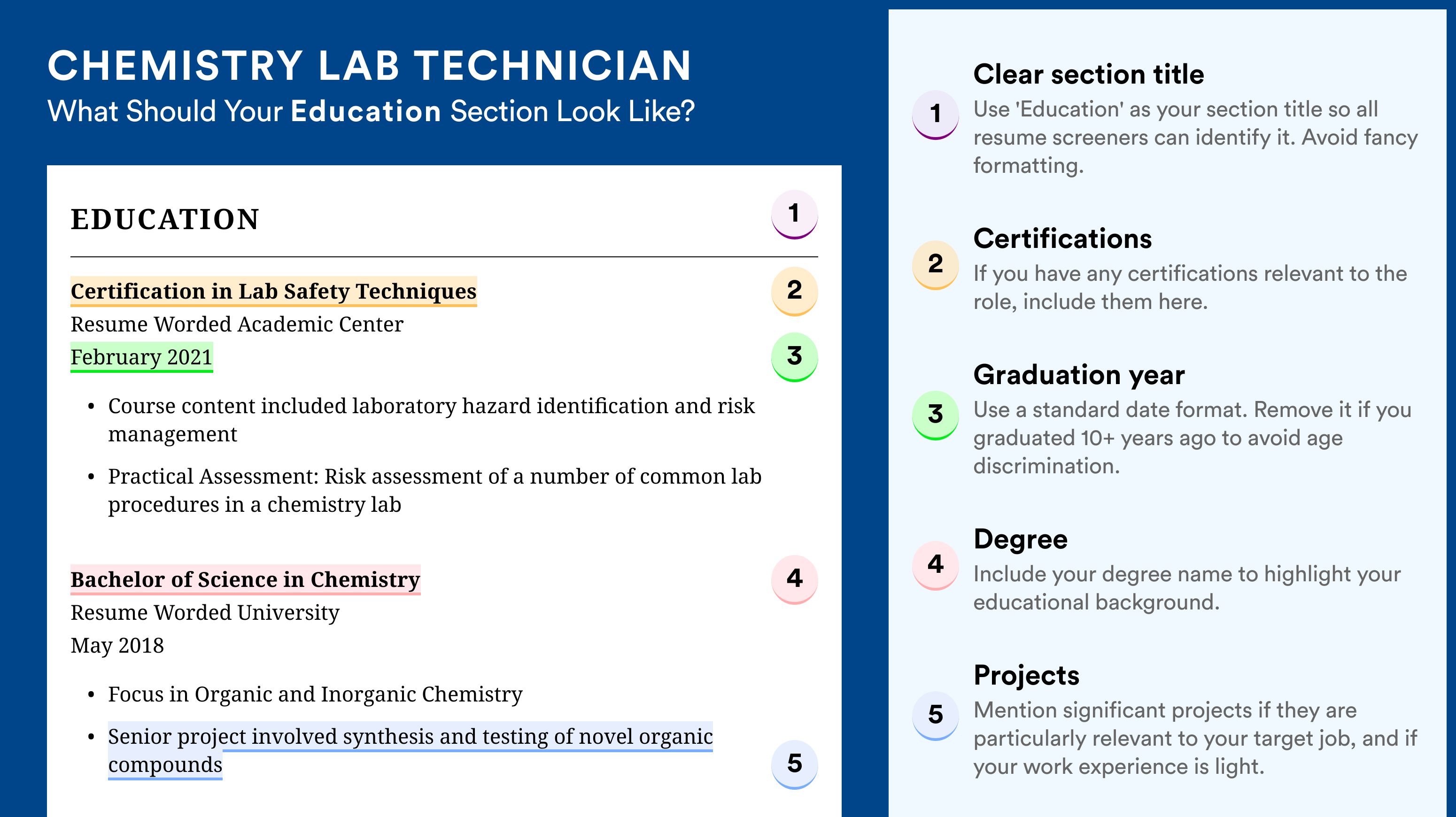Click the blue number 5 badge in resume
This screenshot has height=817, width=1456.
(794, 764)
